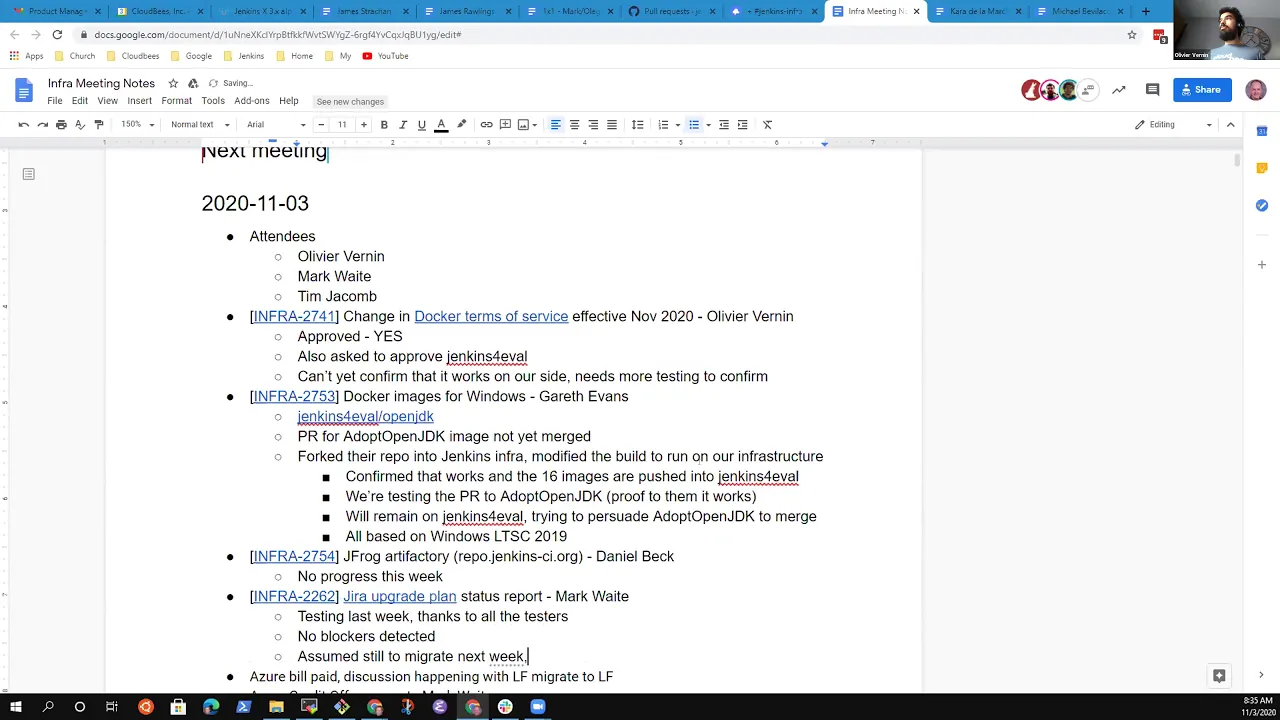Open Docker terms of service link

491,316
